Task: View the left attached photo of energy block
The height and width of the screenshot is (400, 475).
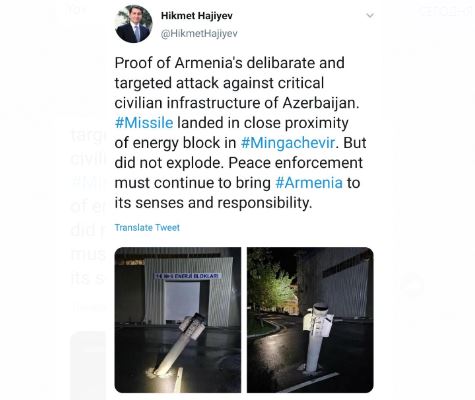Action: [178, 320]
